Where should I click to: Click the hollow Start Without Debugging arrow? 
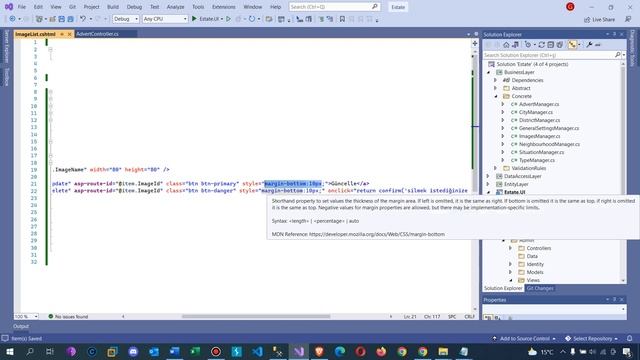229,19
